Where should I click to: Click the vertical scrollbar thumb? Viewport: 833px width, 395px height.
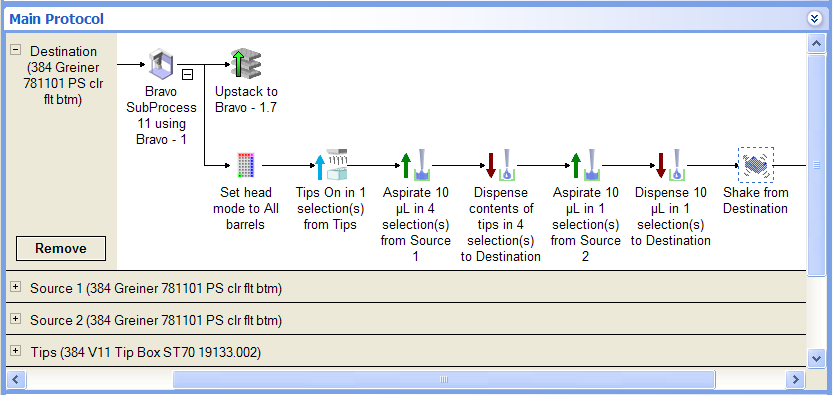pos(816,165)
